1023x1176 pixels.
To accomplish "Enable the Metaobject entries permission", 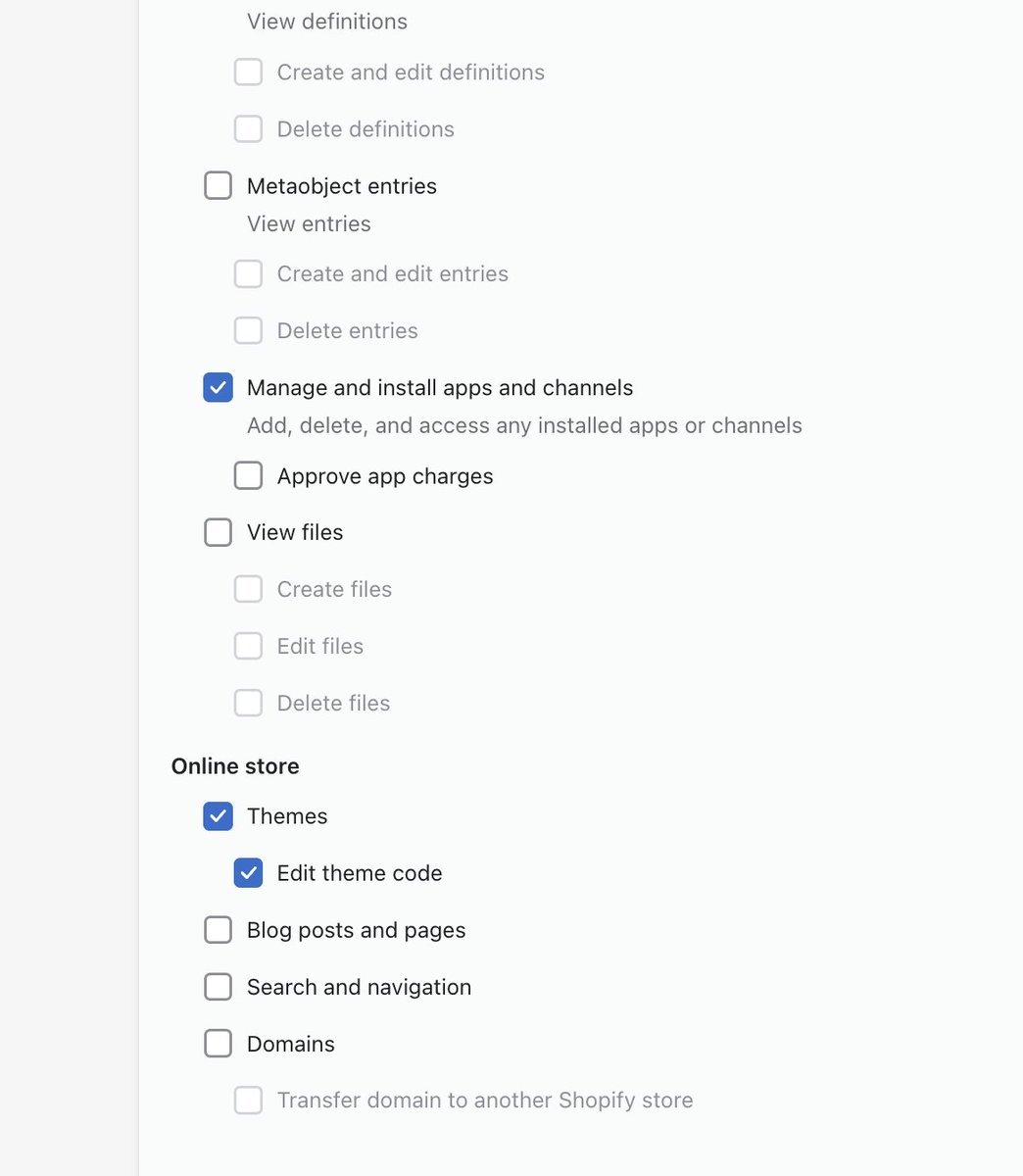I will point(218,186).
